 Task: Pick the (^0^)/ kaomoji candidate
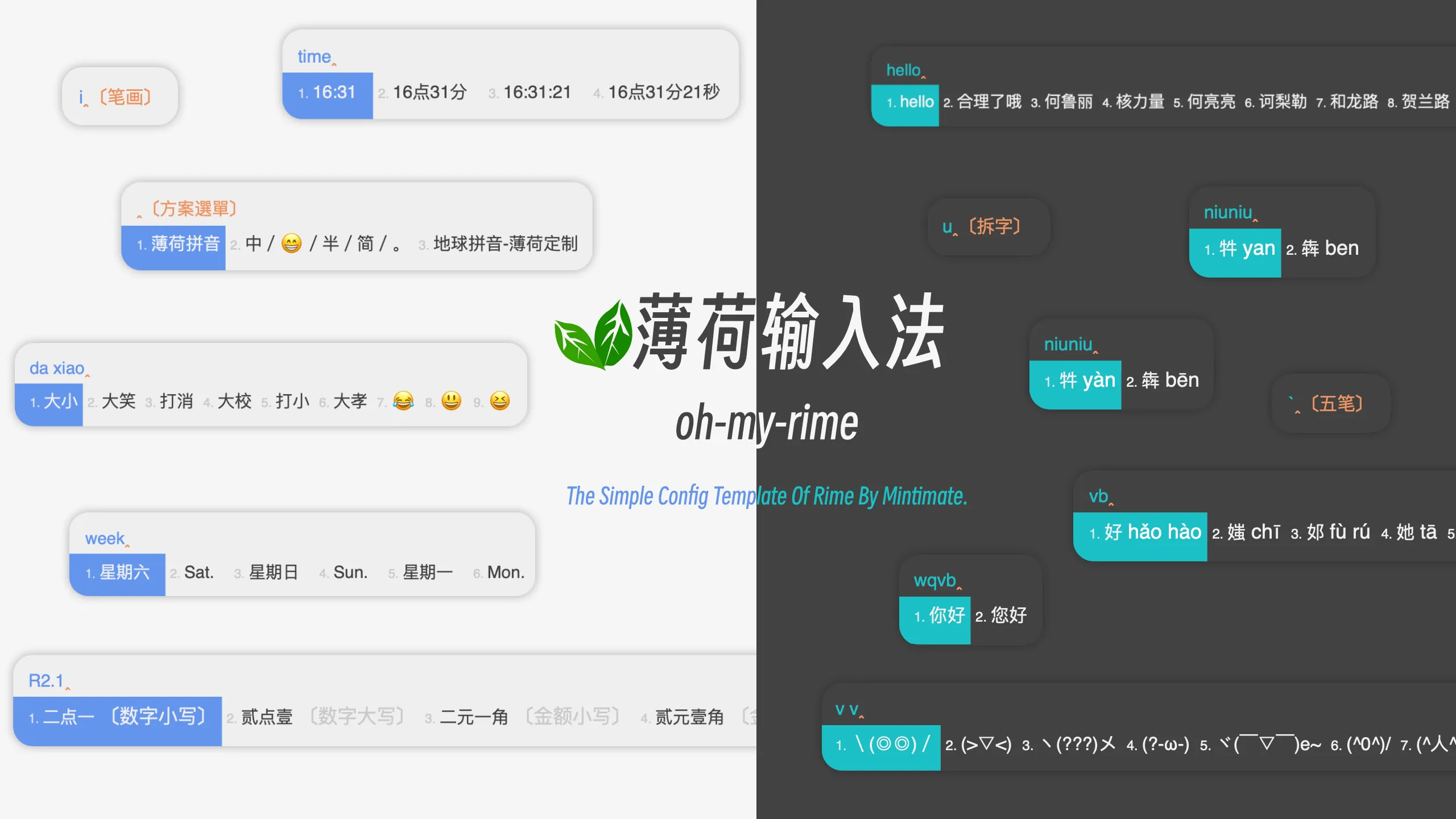click(x=1368, y=745)
